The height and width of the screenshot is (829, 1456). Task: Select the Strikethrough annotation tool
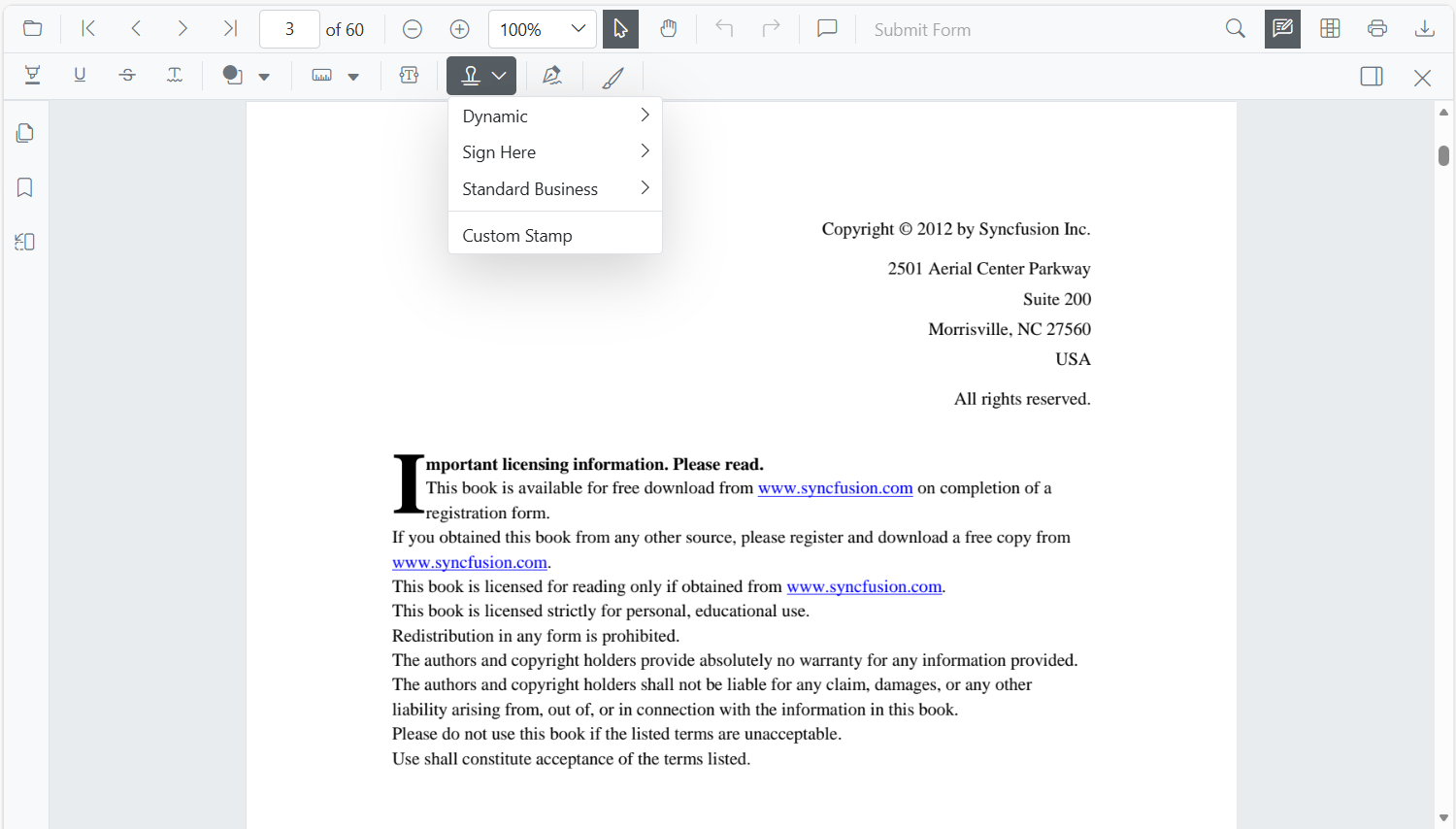click(127, 75)
